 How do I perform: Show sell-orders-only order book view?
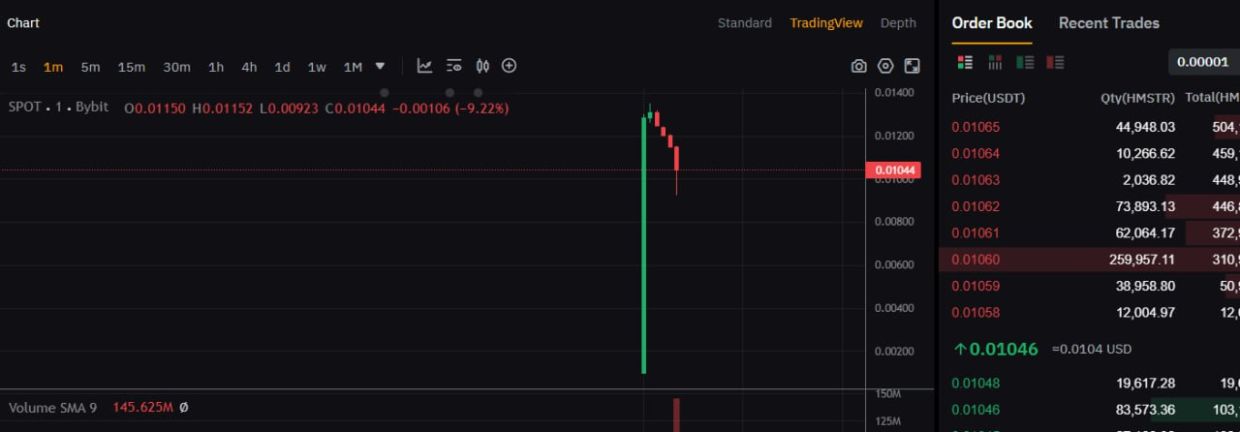point(1055,62)
